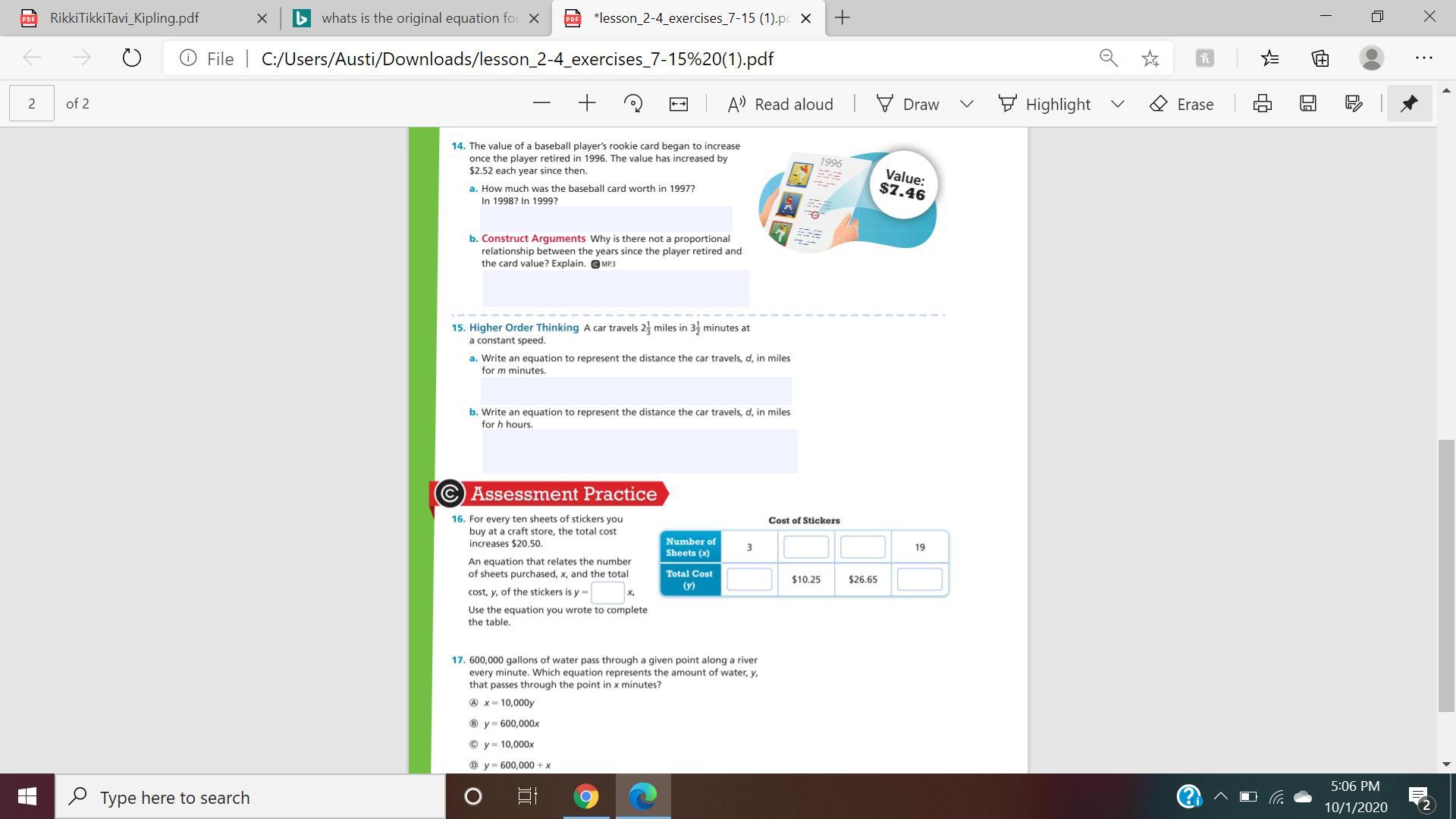Start Read aloud
Viewport: 1456px width, 819px height.
click(780, 104)
